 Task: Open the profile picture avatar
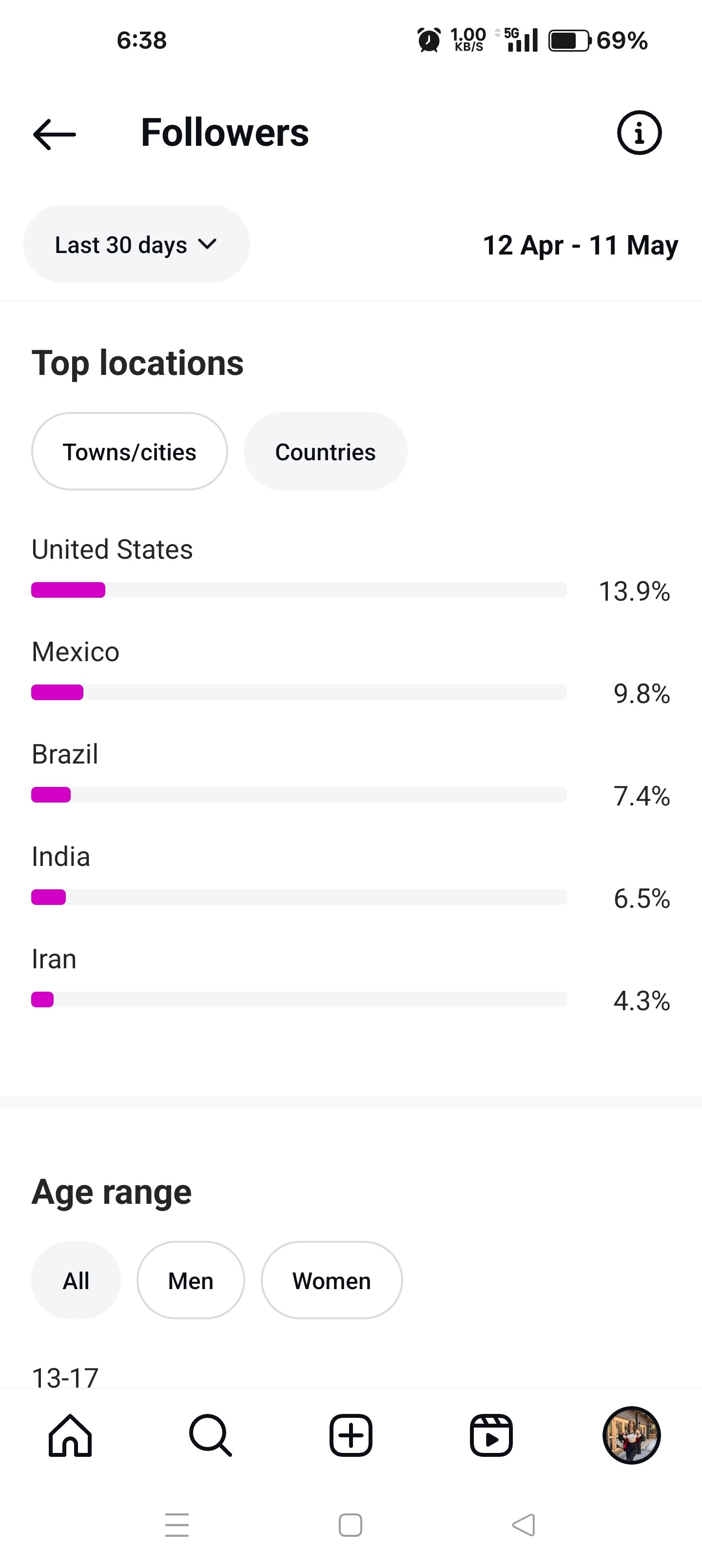tap(631, 1435)
